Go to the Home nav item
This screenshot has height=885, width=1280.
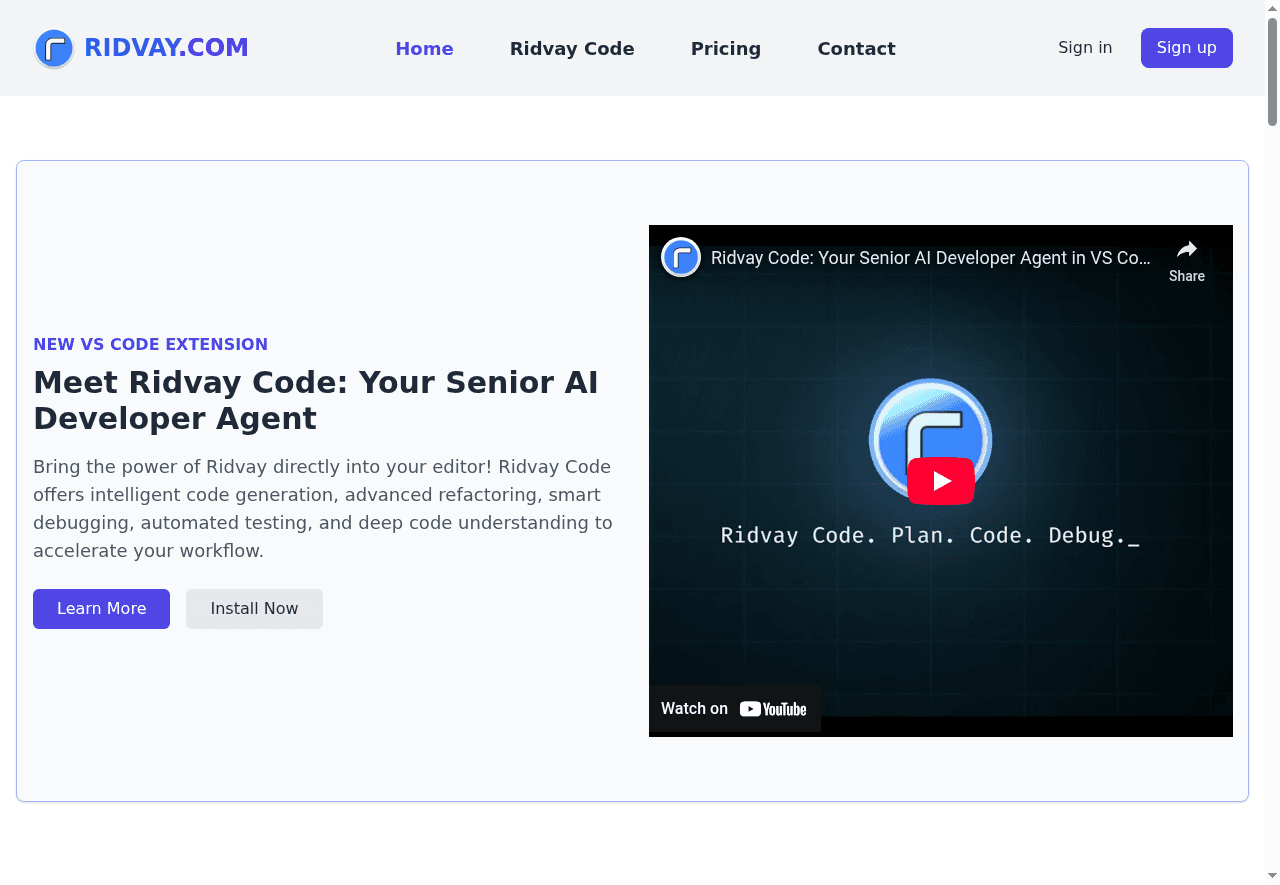coord(424,49)
